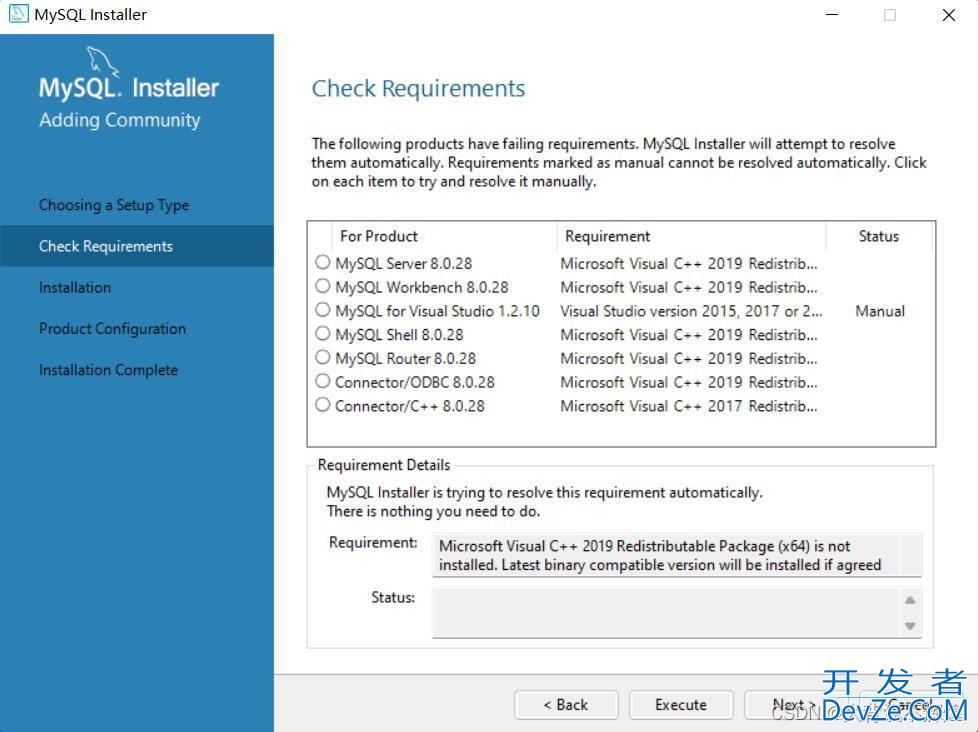Open the Choosing a Setup Type step
Screen dimensions: 978x732
pyautogui.click(x=114, y=205)
